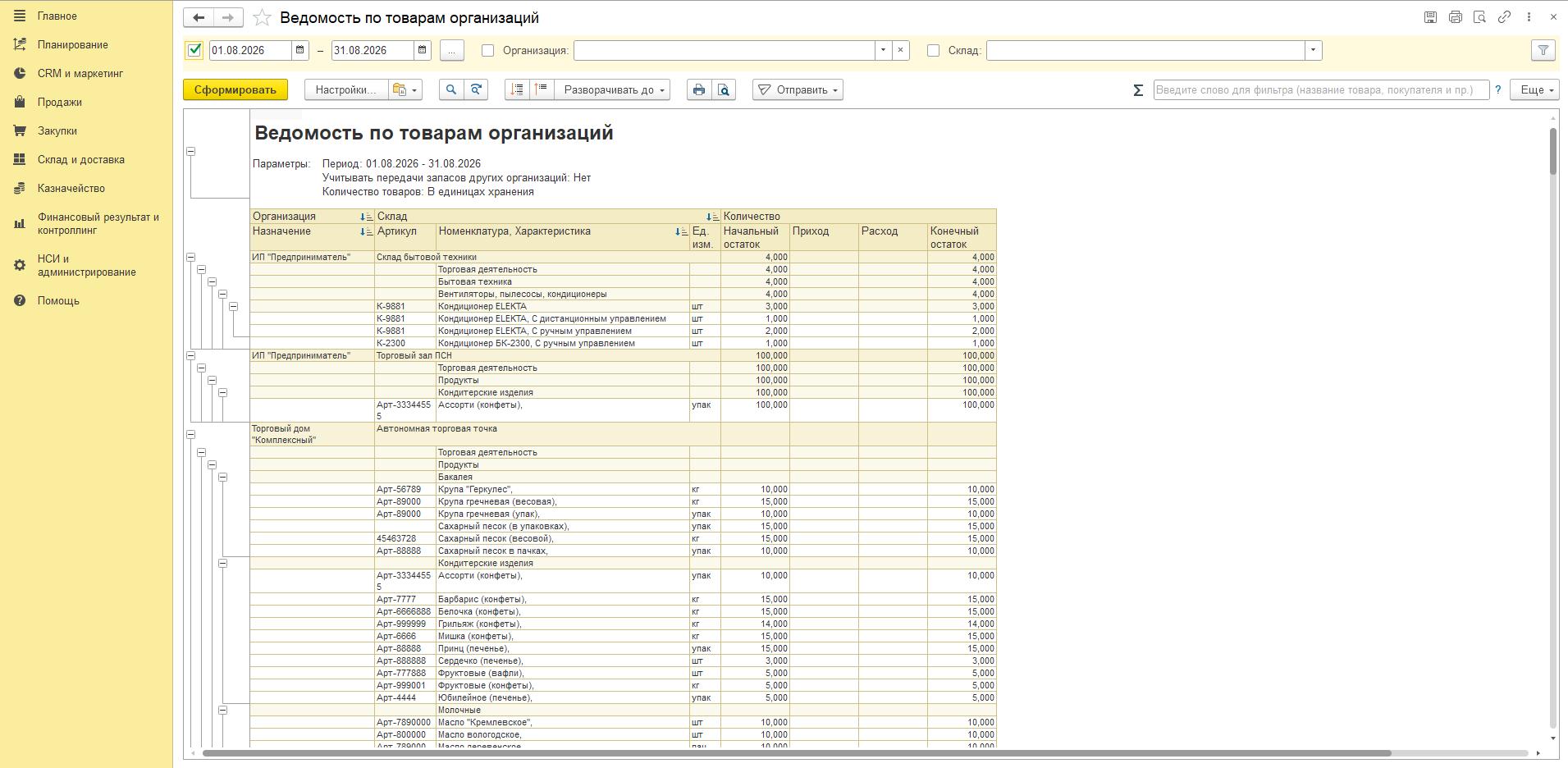Click the end date field 31.08.2026
The image size is (1568, 768).
[373, 50]
